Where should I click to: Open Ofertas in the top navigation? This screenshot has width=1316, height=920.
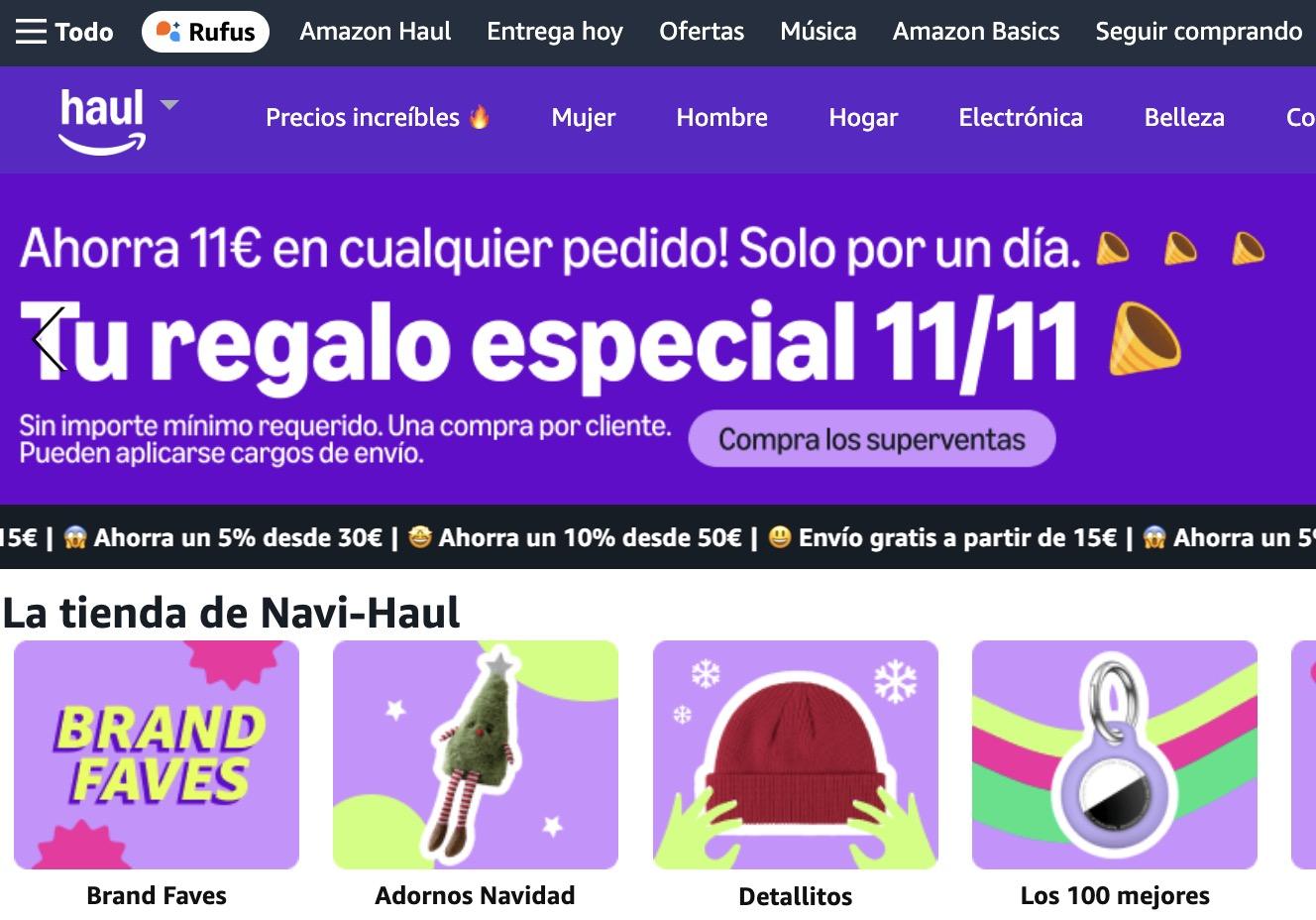(x=702, y=32)
